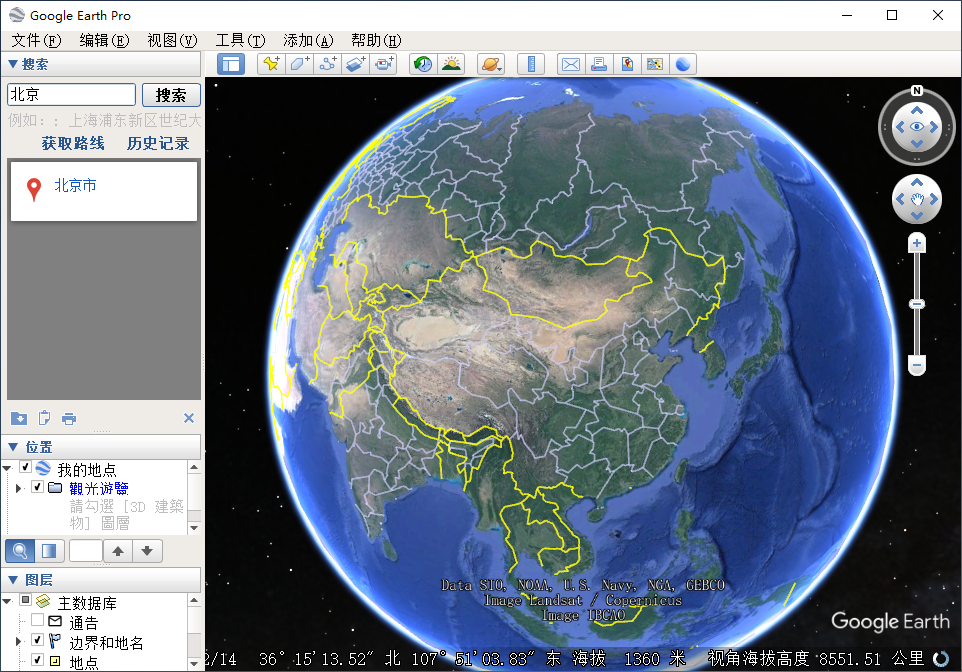This screenshot has height=672, width=962.
Task: Toggle 我的地点 checkbox
Action: pyautogui.click(x=26, y=467)
